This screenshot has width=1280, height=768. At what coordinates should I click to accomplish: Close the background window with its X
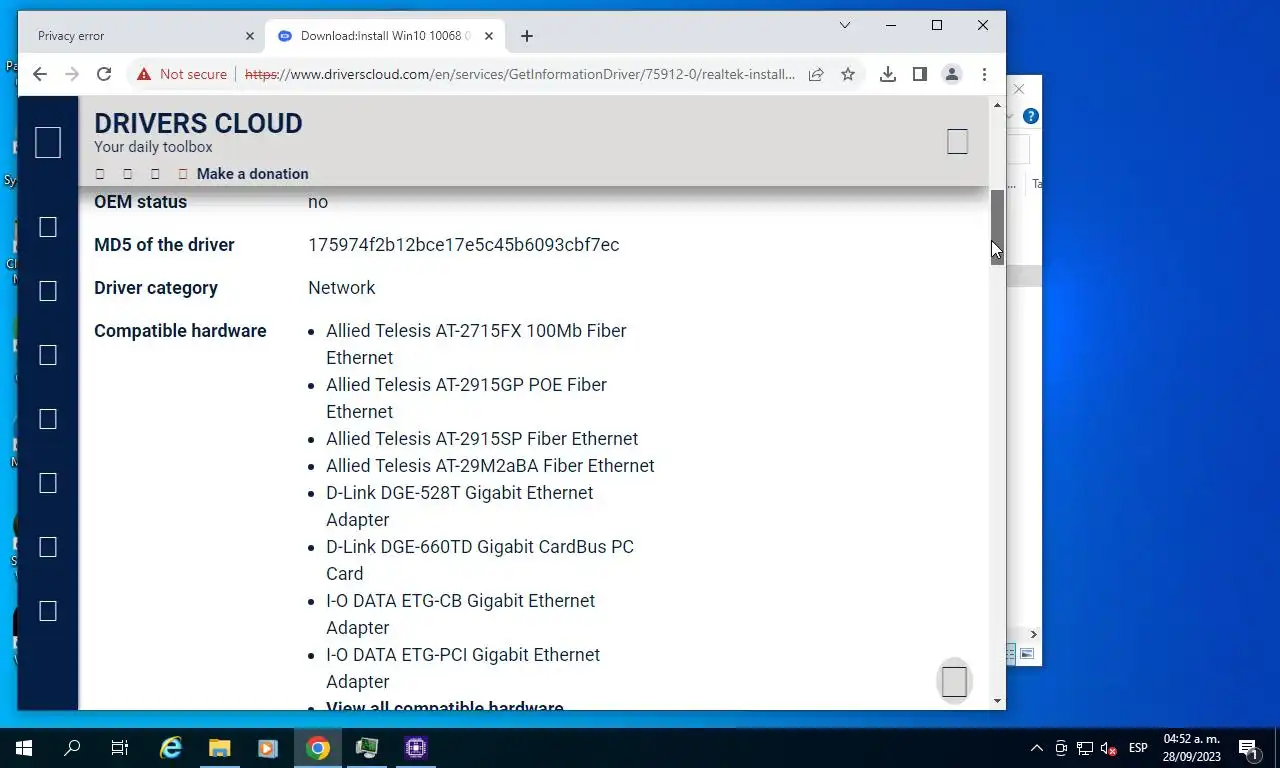tap(1019, 89)
